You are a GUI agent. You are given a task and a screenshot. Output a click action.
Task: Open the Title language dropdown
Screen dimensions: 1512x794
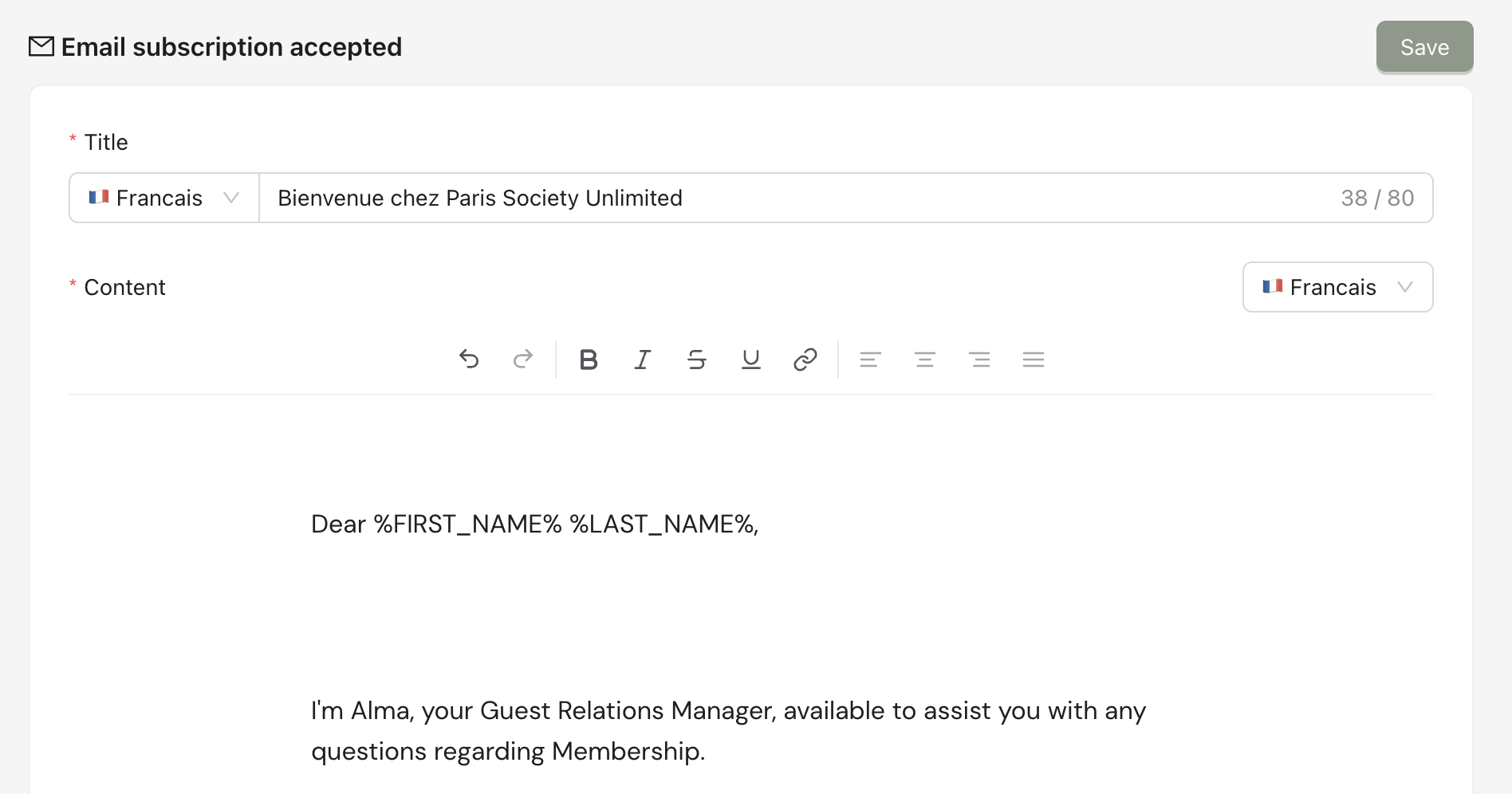point(159,198)
